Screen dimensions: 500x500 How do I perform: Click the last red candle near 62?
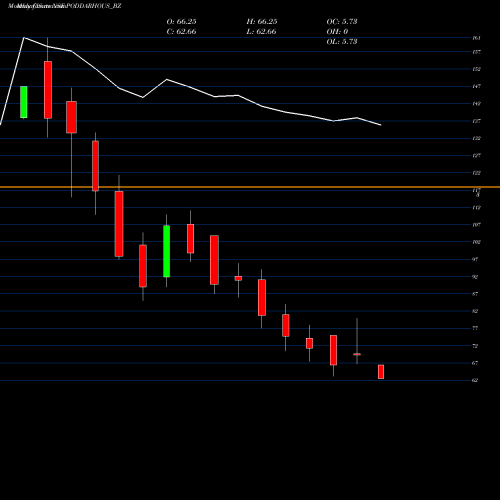coord(381,372)
